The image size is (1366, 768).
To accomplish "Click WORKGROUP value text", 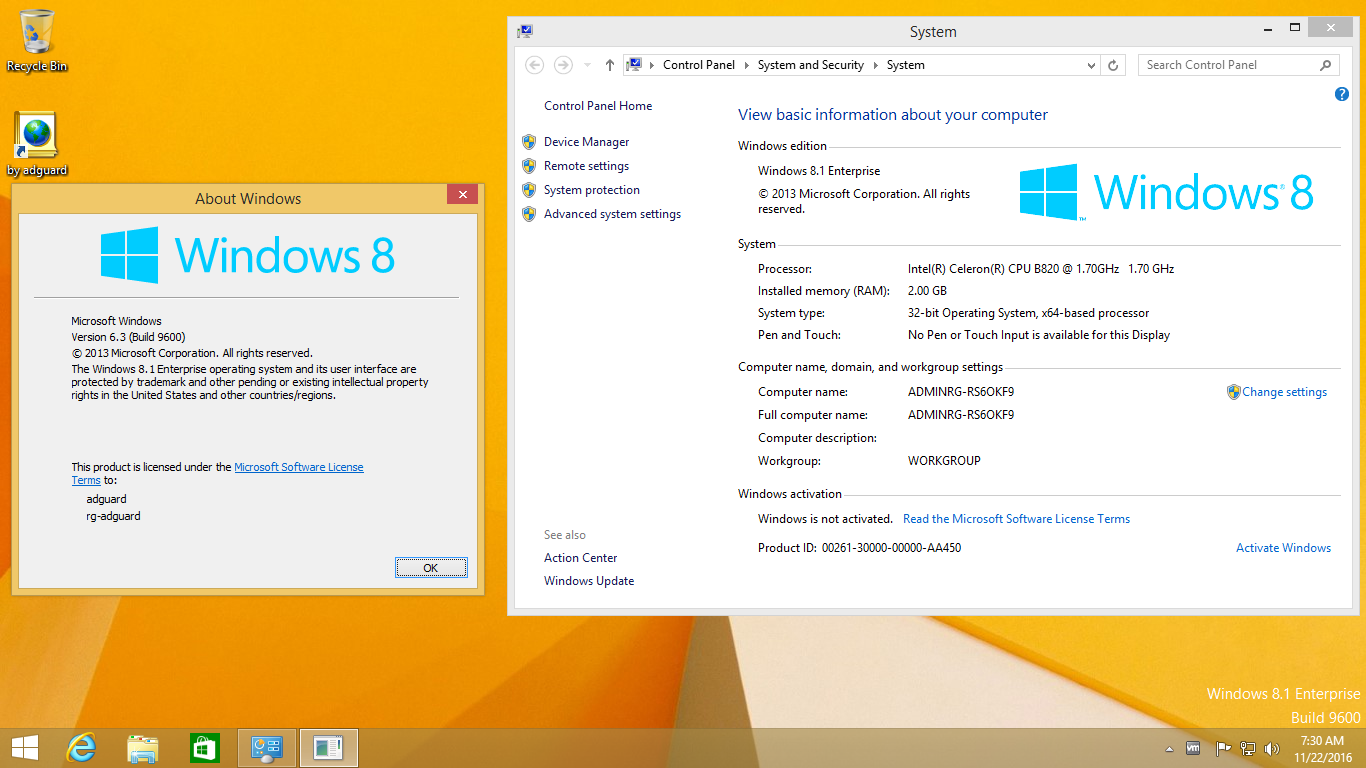I will coord(944,461).
